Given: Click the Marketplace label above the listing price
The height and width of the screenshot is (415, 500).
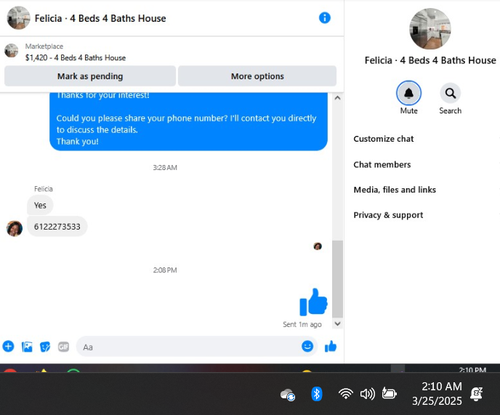Looking at the screenshot, I should (x=44, y=46).
